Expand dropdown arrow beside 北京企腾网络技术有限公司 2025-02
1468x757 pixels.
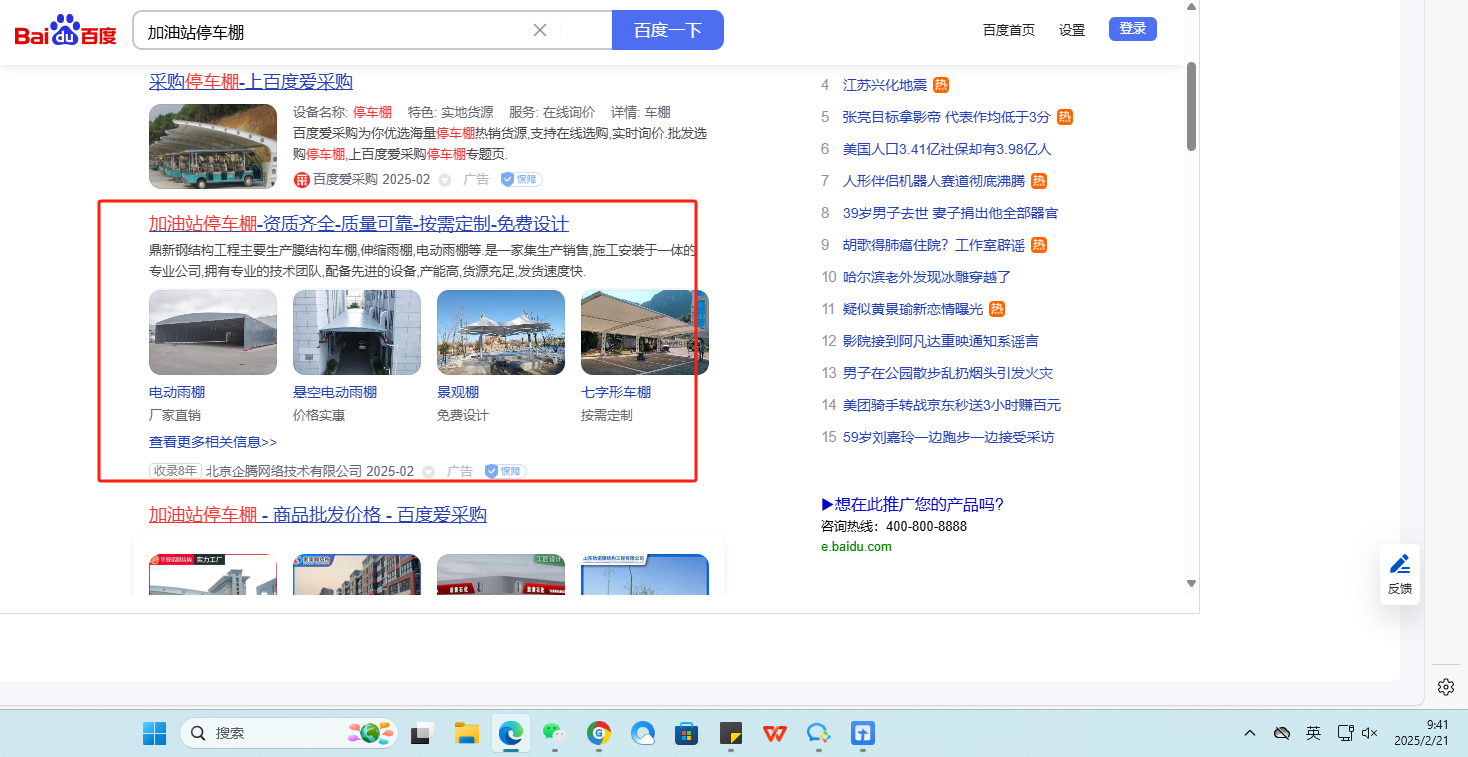point(428,472)
